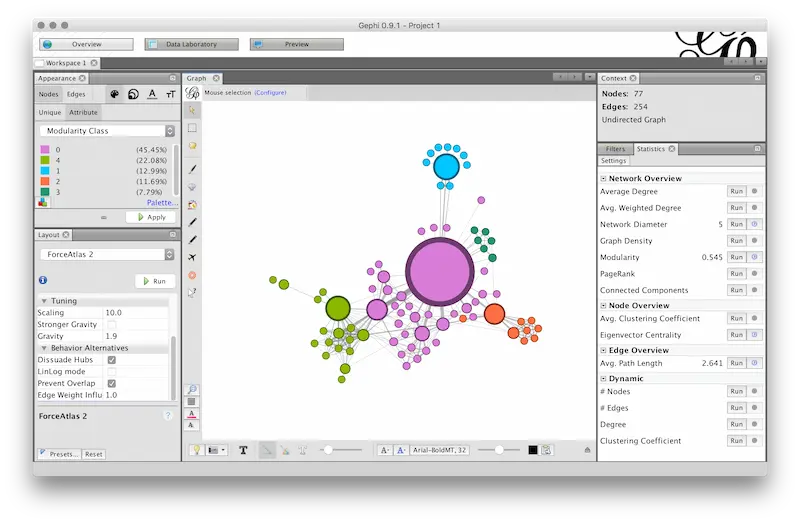800x523 pixels.
Task: Collapse the Edge Overview section
Action: [x=604, y=351]
